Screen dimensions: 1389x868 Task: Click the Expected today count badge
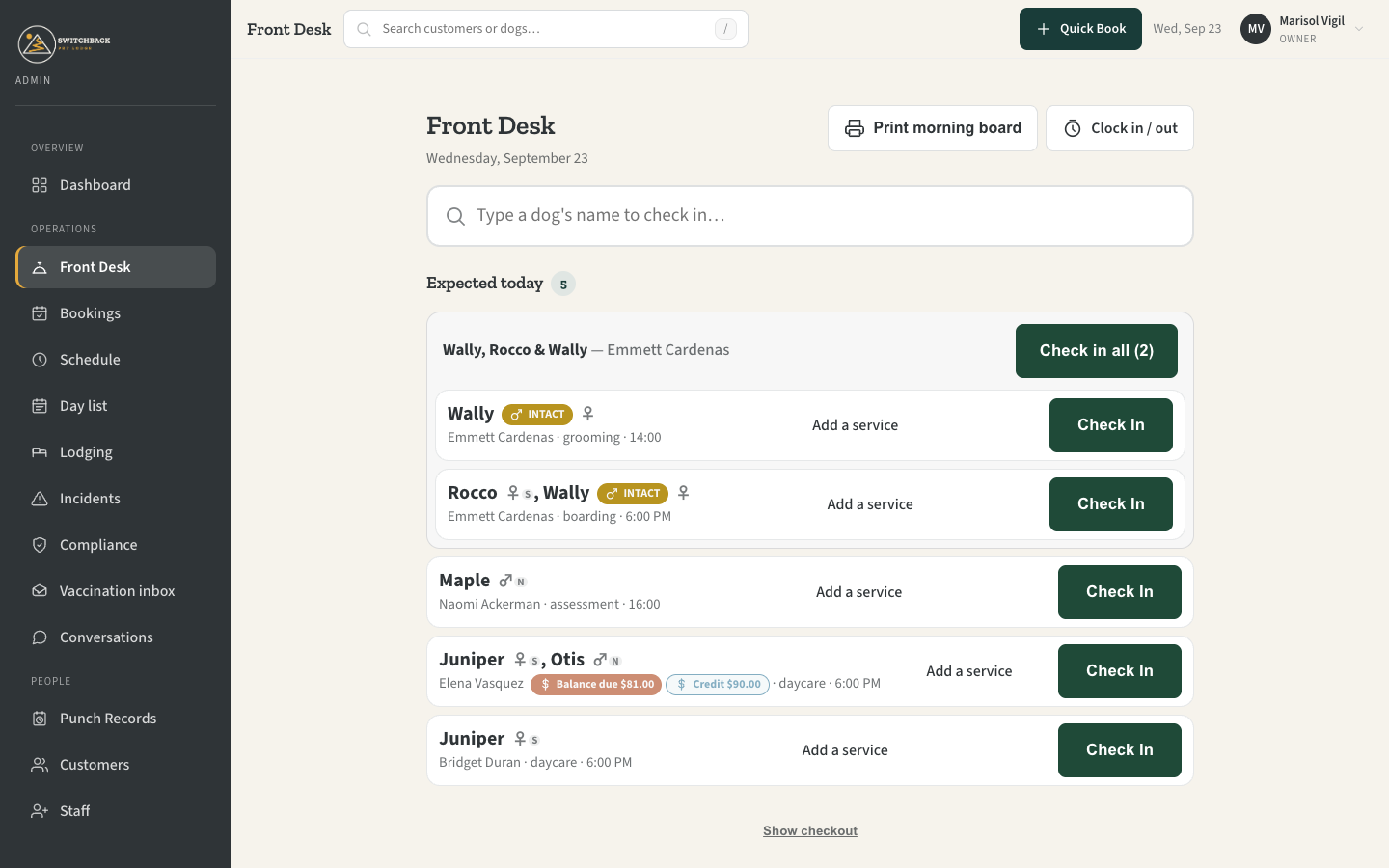563,285
